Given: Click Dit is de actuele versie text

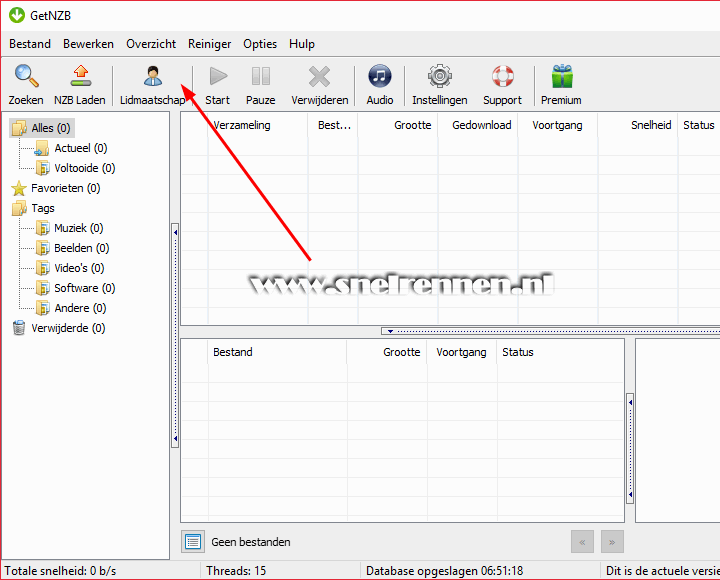Looking at the screenshot, I should [663, 571].
